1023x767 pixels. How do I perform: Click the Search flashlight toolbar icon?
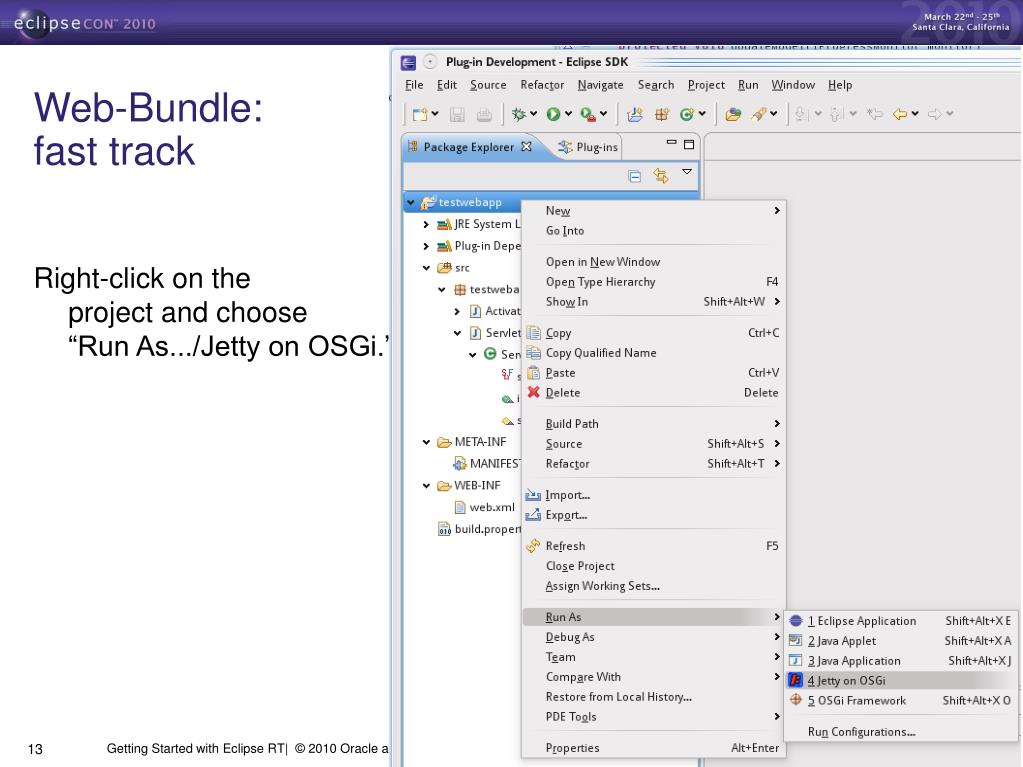(x=759, y=114)
